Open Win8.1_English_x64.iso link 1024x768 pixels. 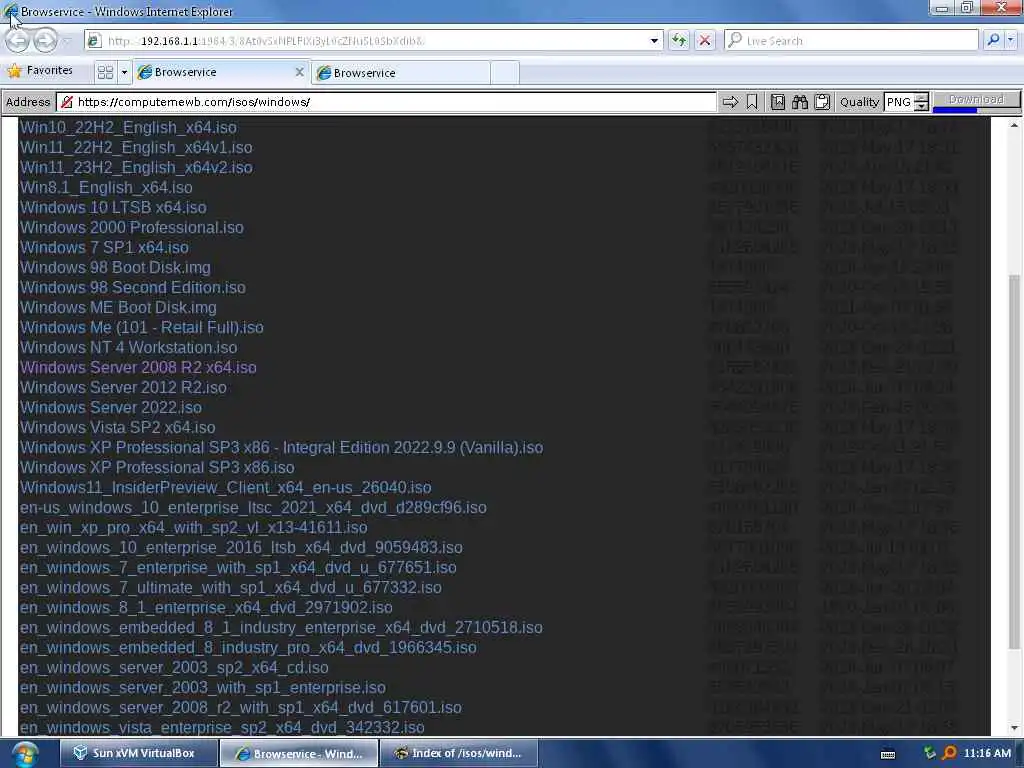coord(106,187)
